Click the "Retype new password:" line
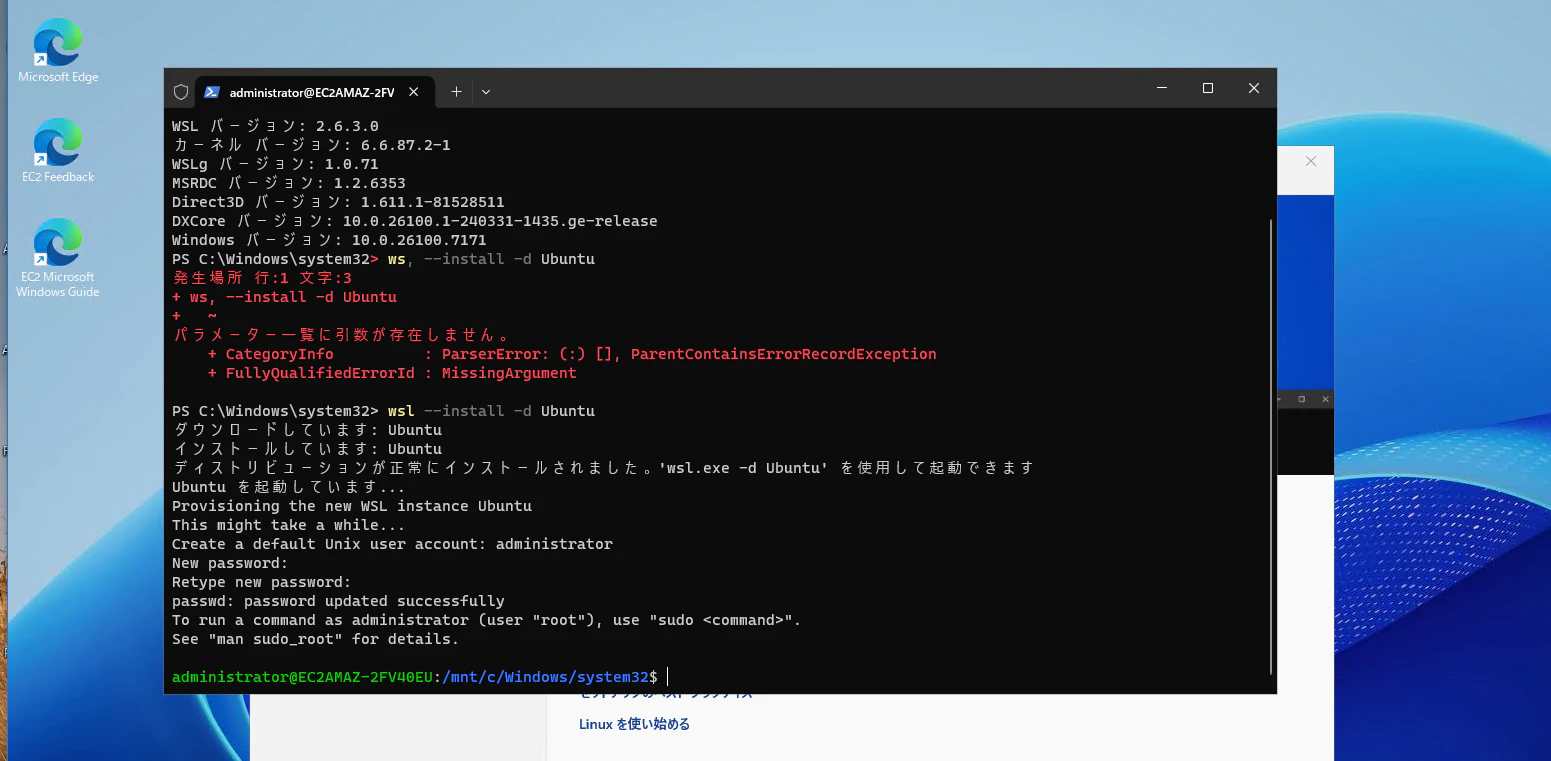 262,582
